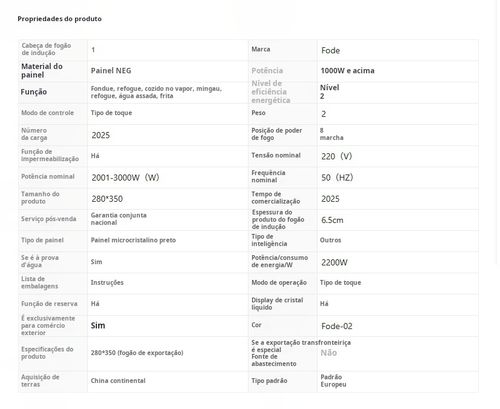The width and height of the screenshot is (500, 409).
Task: Click the Propriedades do produto heading
Action: coord(59,19)
